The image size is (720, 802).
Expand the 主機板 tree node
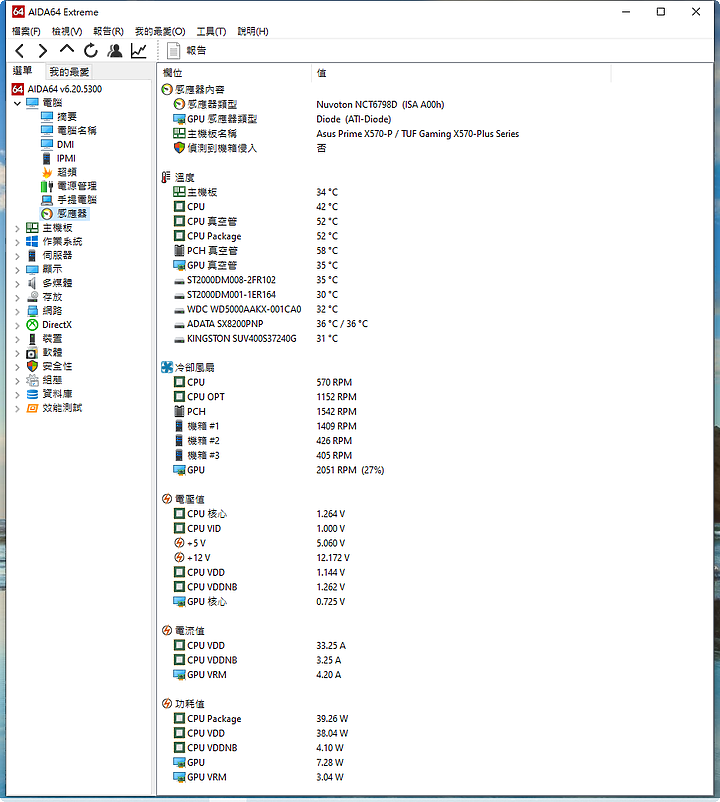(x=17, y=229)
